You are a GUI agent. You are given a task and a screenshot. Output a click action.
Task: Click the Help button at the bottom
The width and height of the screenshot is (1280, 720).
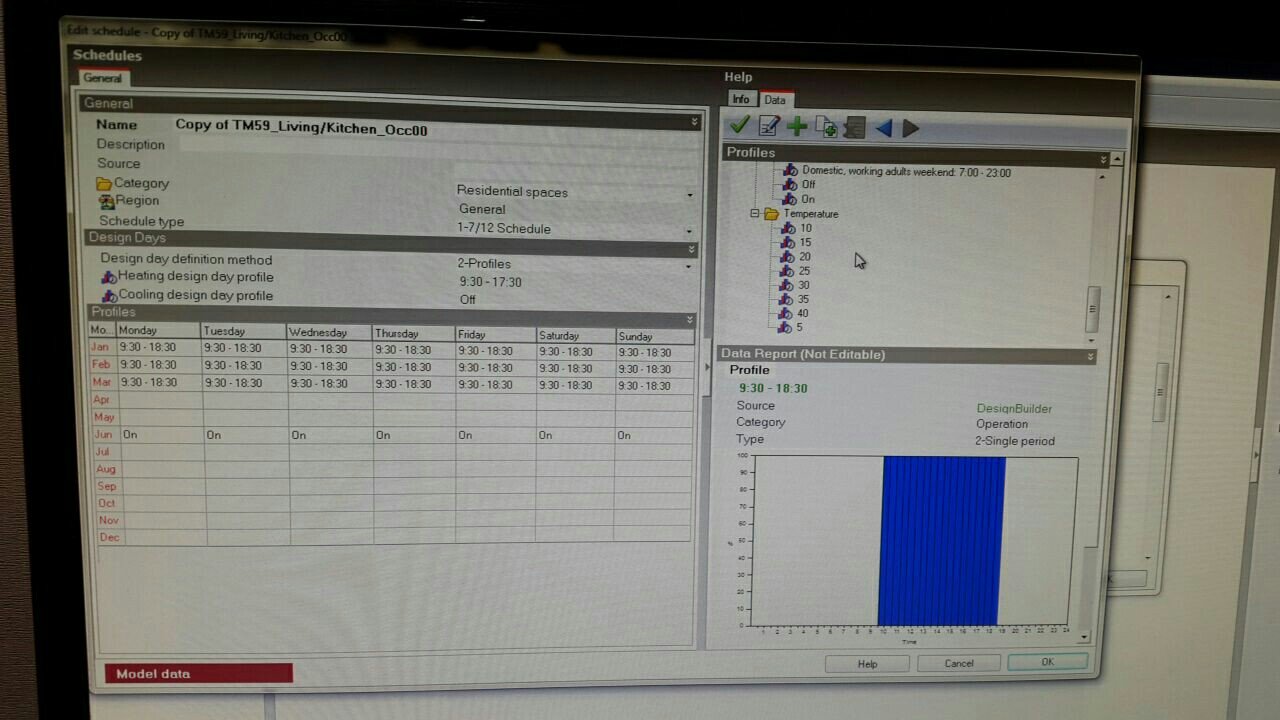(867, 664)
